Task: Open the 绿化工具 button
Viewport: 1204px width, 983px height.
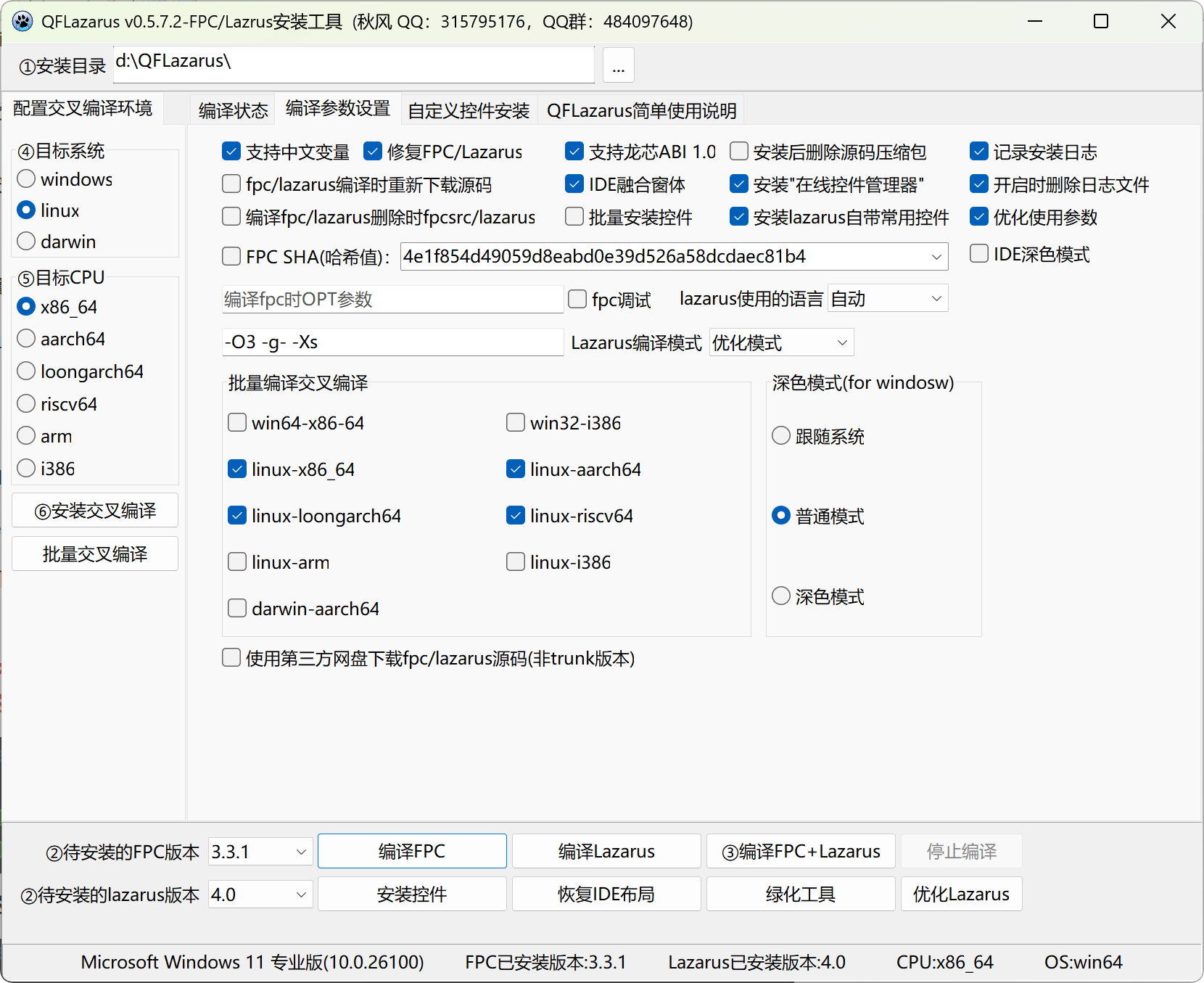Action: point(801,894)
